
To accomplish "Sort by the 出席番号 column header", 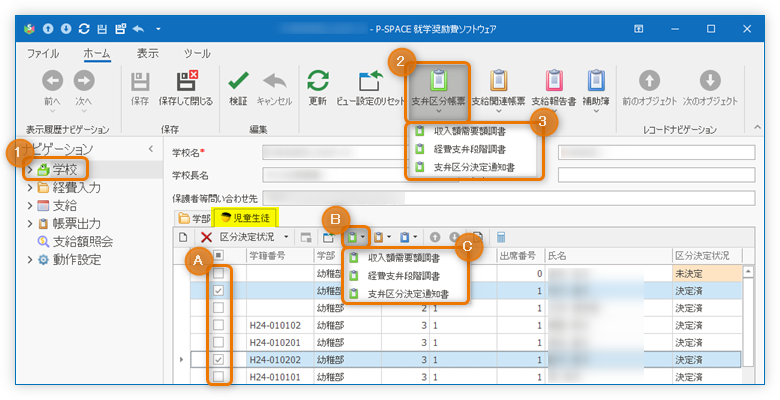I will tap(520, 256).
